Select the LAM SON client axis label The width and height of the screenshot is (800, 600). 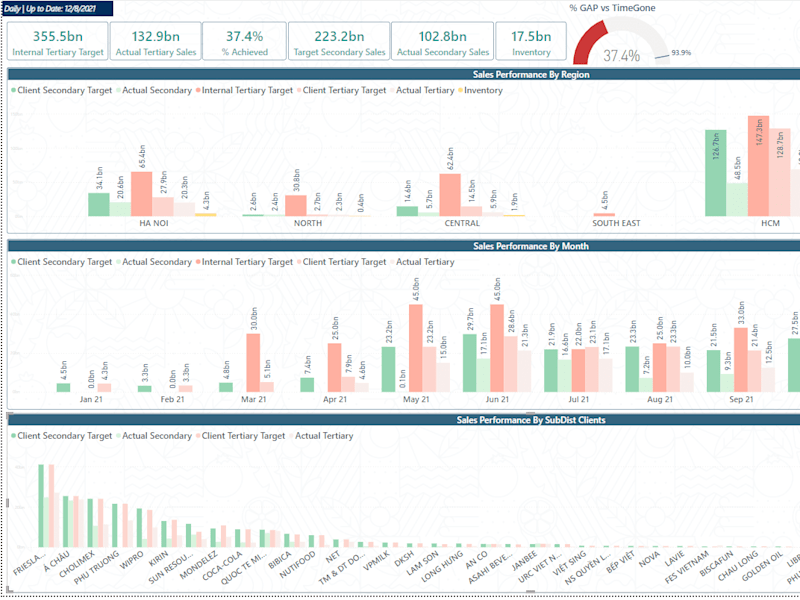(422, 563)
